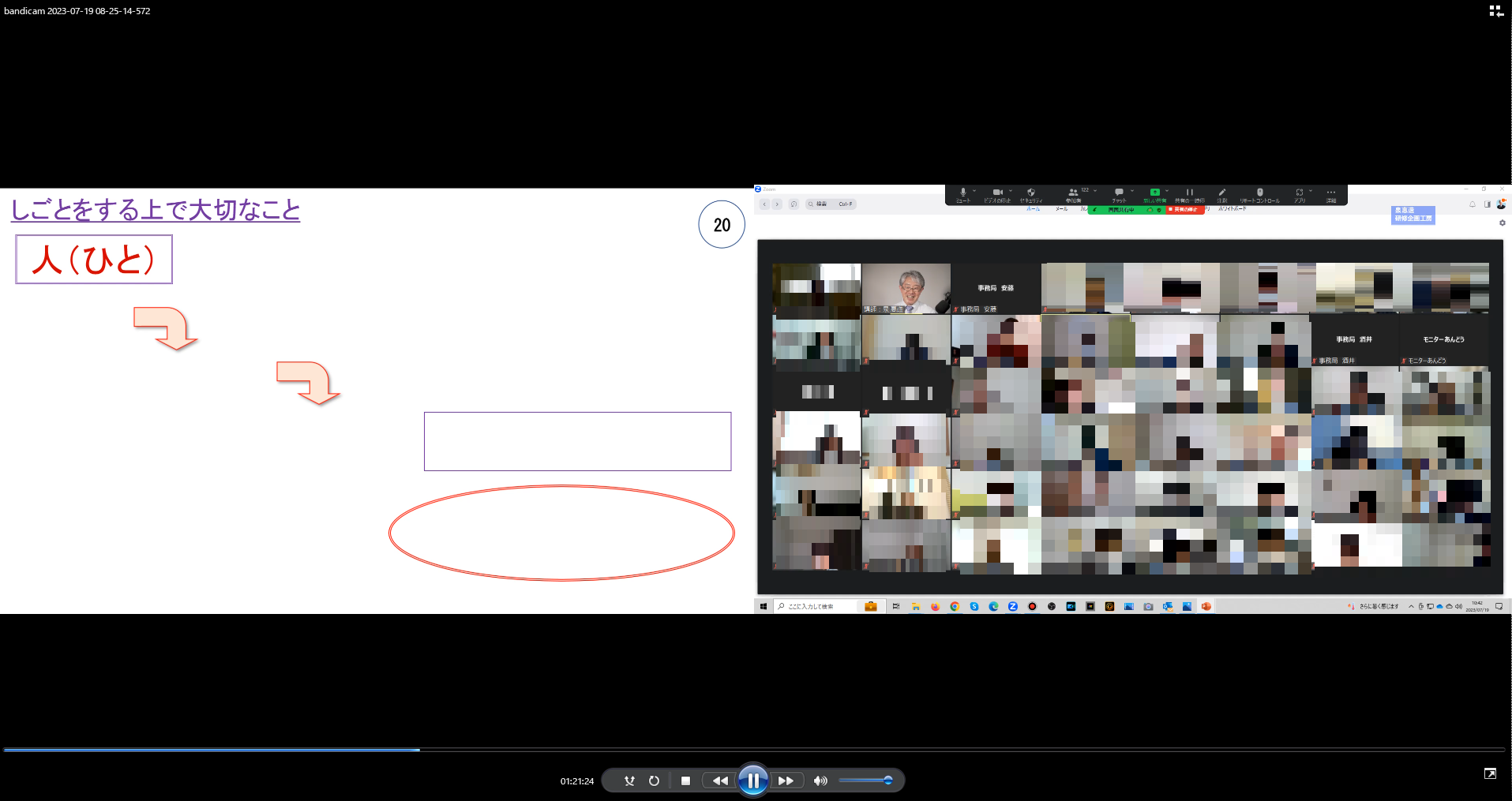The width and height of the screenshot is (1512, 801).
Task: Open File Explorer from the taskbar
Action: [916, 606]
